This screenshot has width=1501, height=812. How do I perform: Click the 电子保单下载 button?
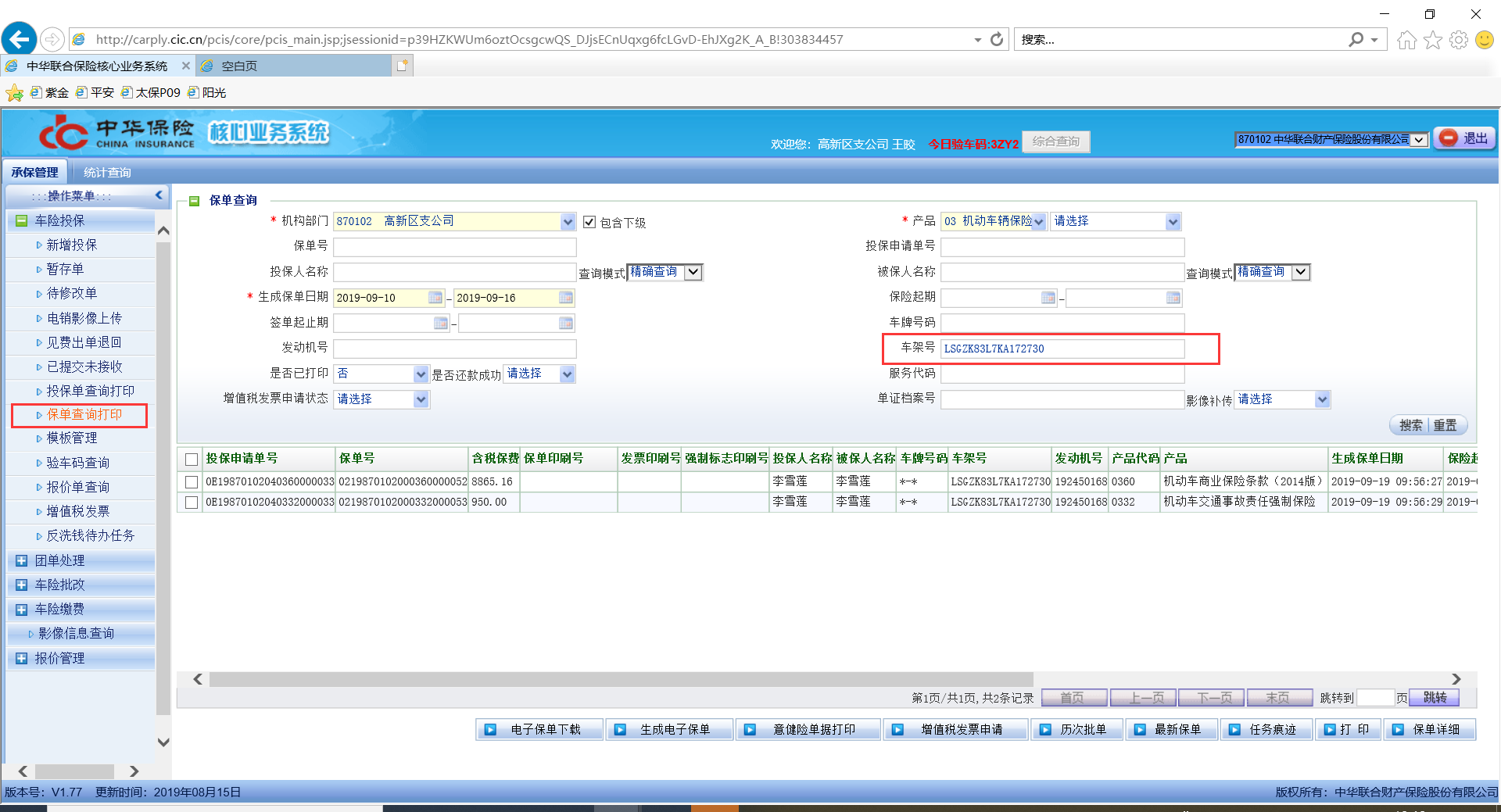pos(539,729)
